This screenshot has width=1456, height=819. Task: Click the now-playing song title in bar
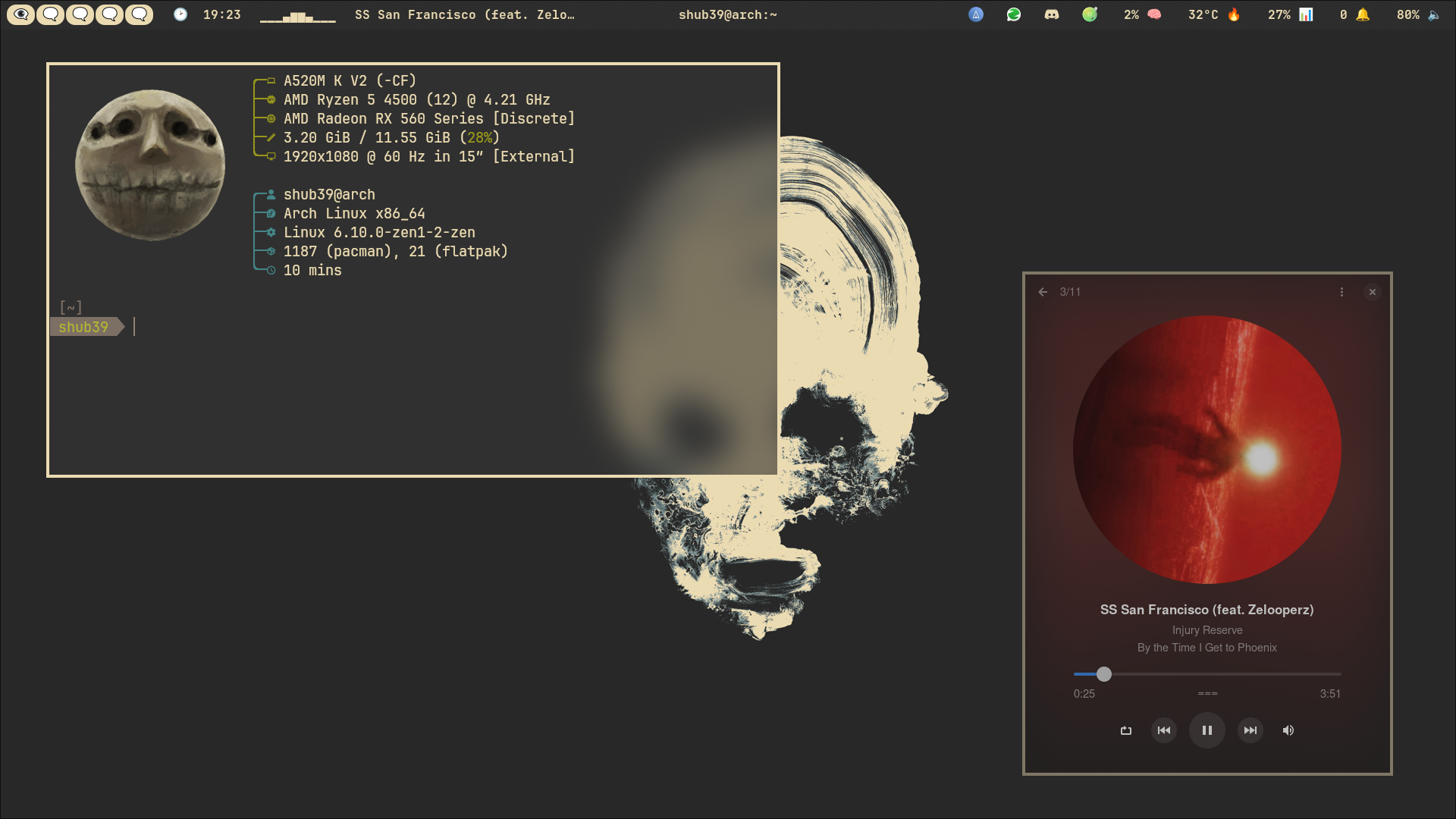point(464,14)
